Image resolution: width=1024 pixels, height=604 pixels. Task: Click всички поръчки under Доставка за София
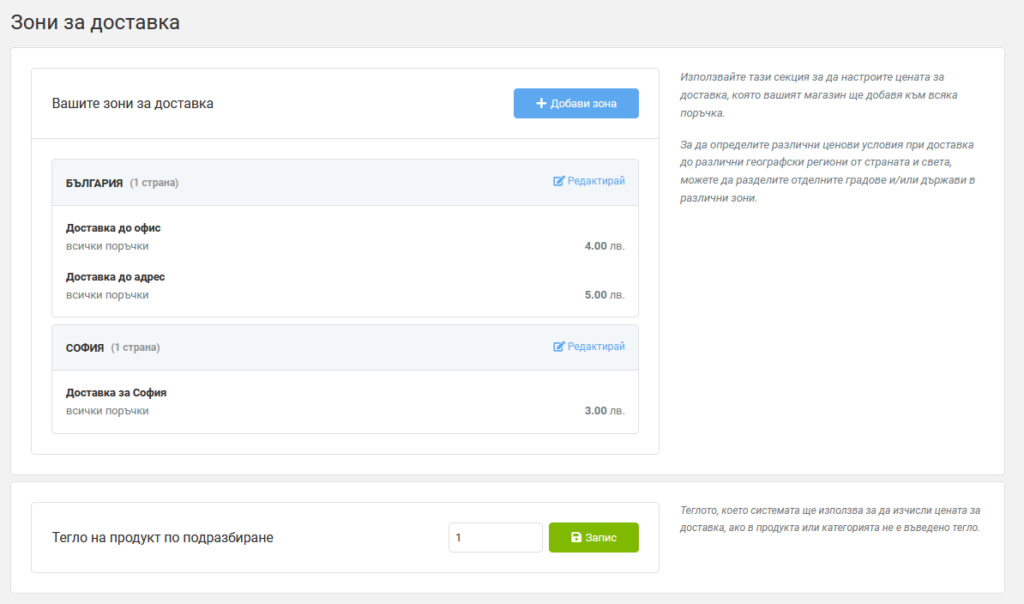pos(107,411)
